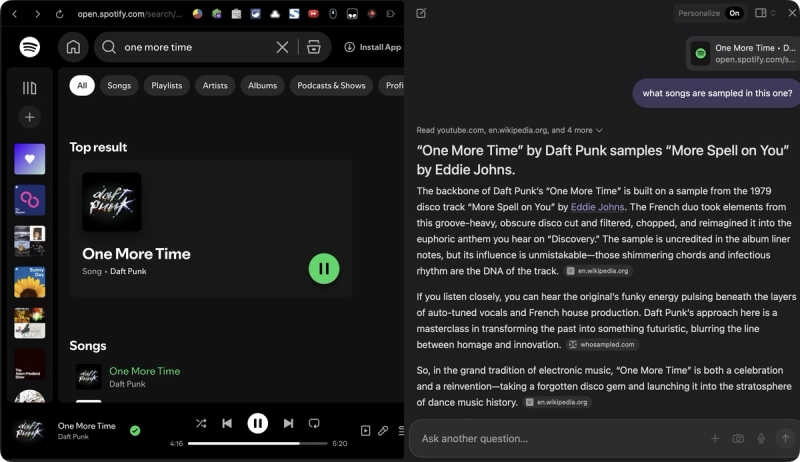Image resolution: width=800 pixels, height=462 pixels.
Task: Toggle shuffle in the player bar
Action: click(201, 423)
